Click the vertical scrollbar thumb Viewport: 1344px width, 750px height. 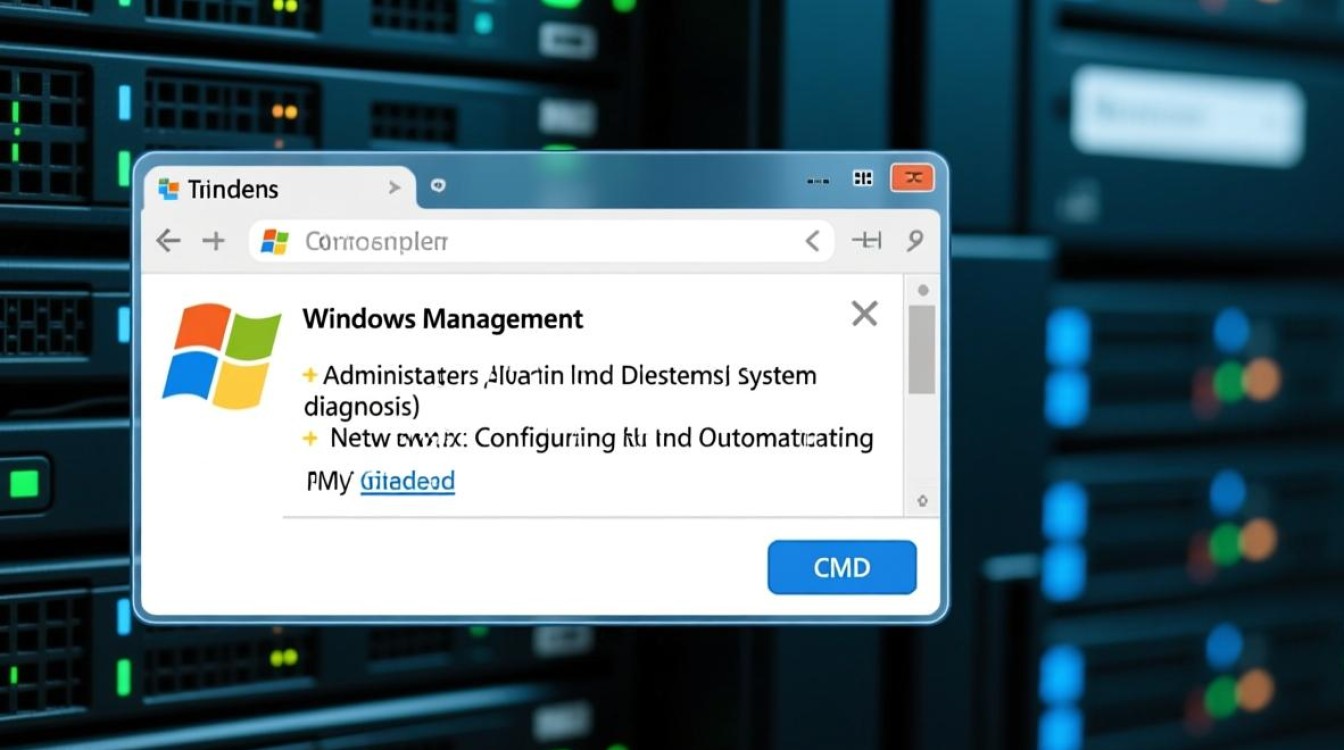(x=921, y=349)
